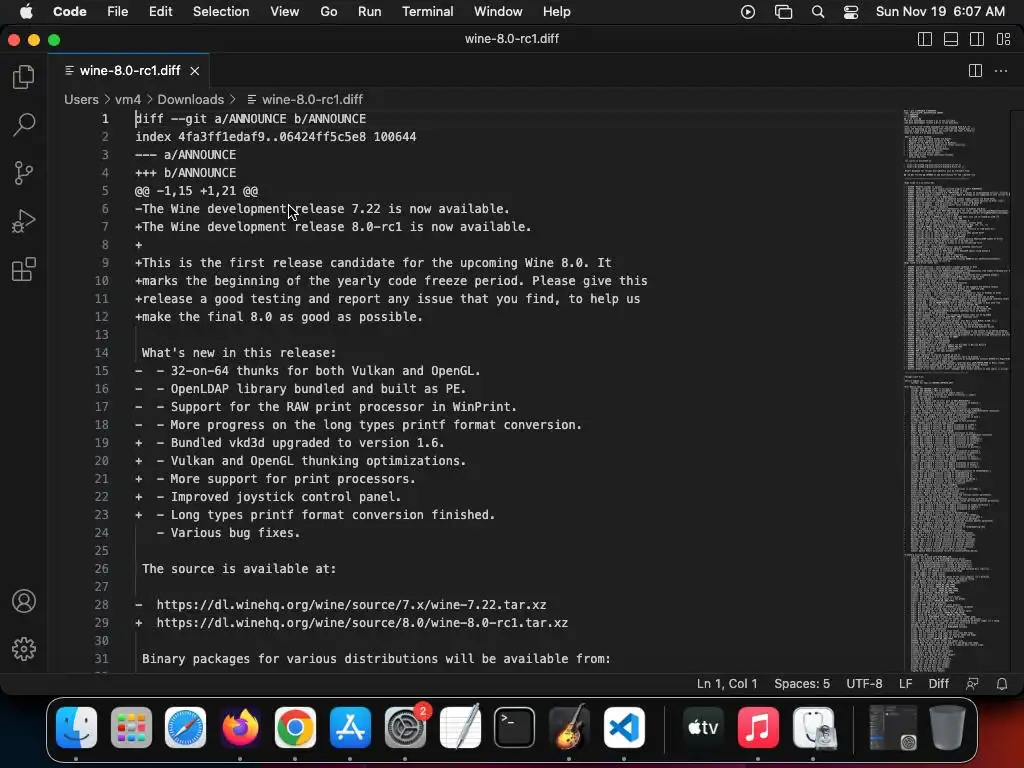1024x768 pixels.
Task: Click vm4 in the breadcrumb path
Action: click(x=128, y=99)
